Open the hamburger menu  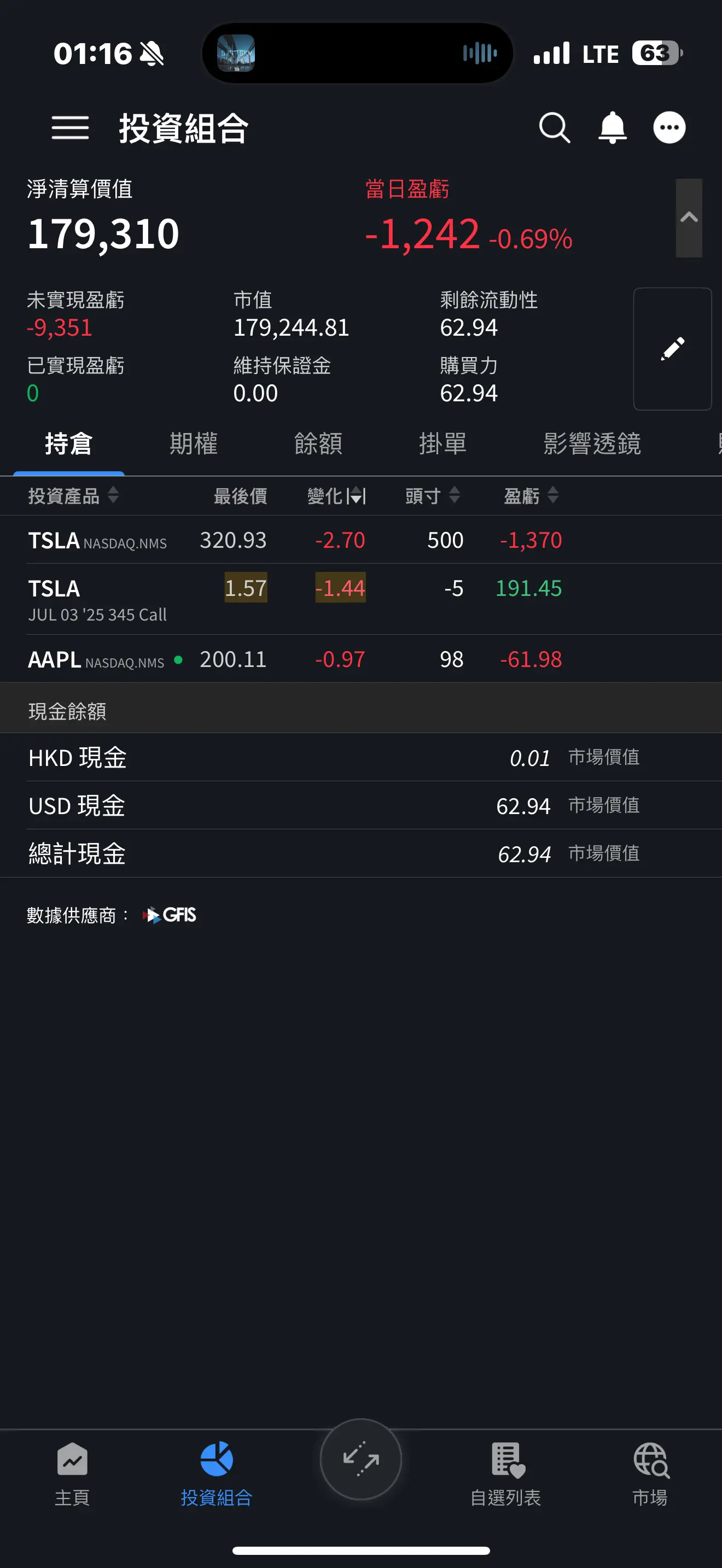click(70, 128)
